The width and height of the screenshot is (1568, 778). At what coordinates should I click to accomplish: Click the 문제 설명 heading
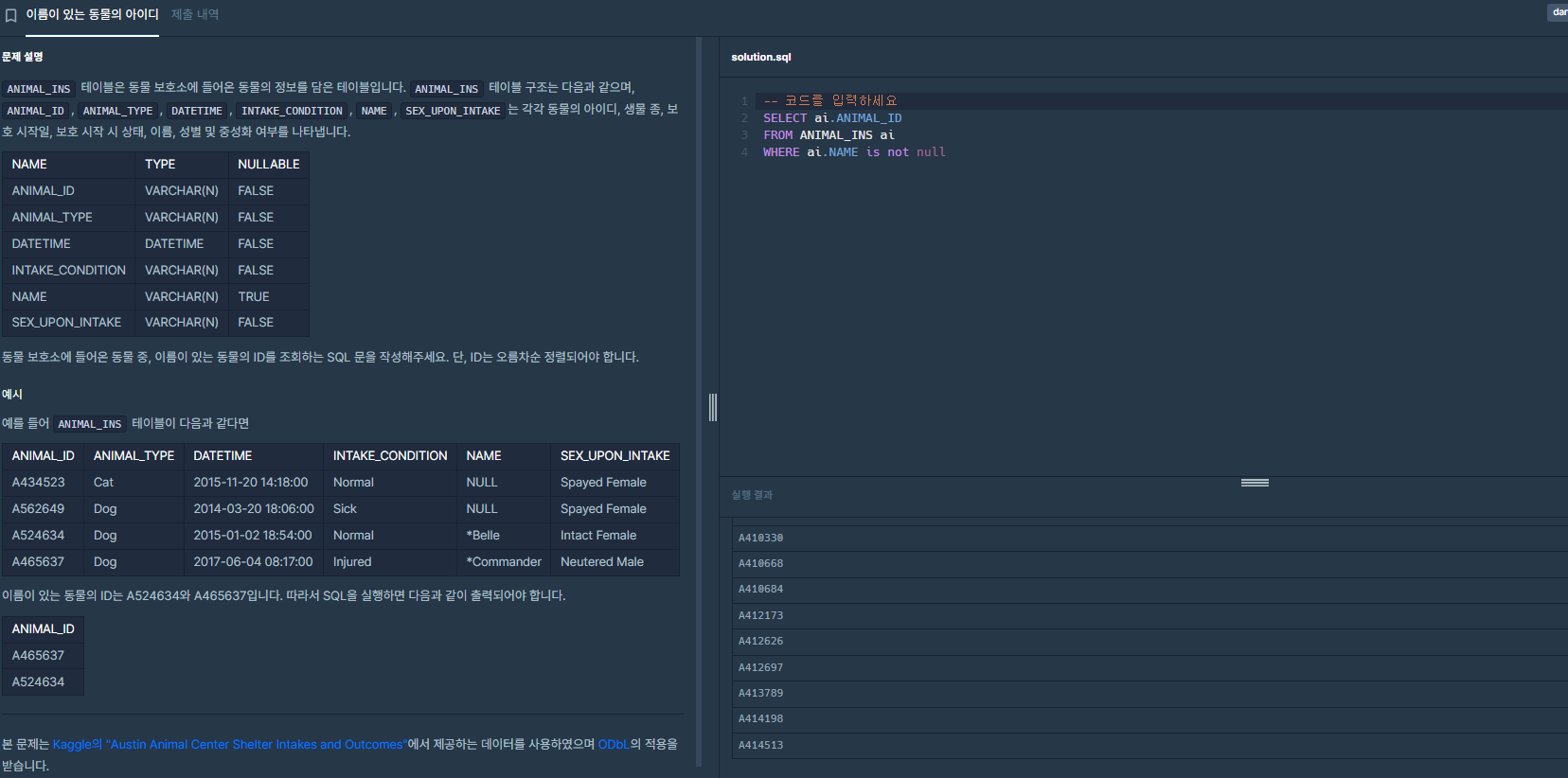tap(23, 57)
